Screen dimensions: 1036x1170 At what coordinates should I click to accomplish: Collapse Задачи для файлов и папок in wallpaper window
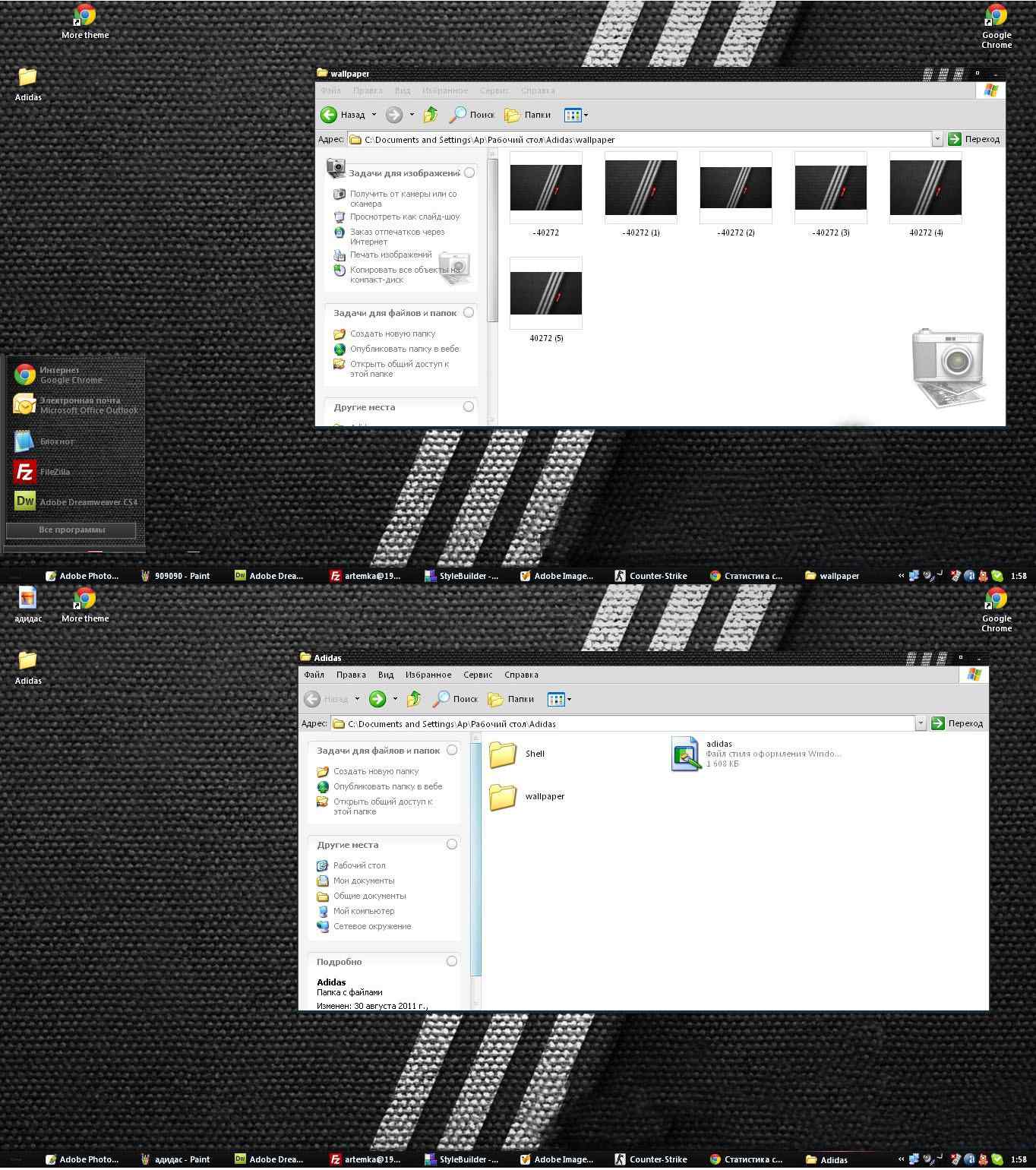[x=469, y=312]
